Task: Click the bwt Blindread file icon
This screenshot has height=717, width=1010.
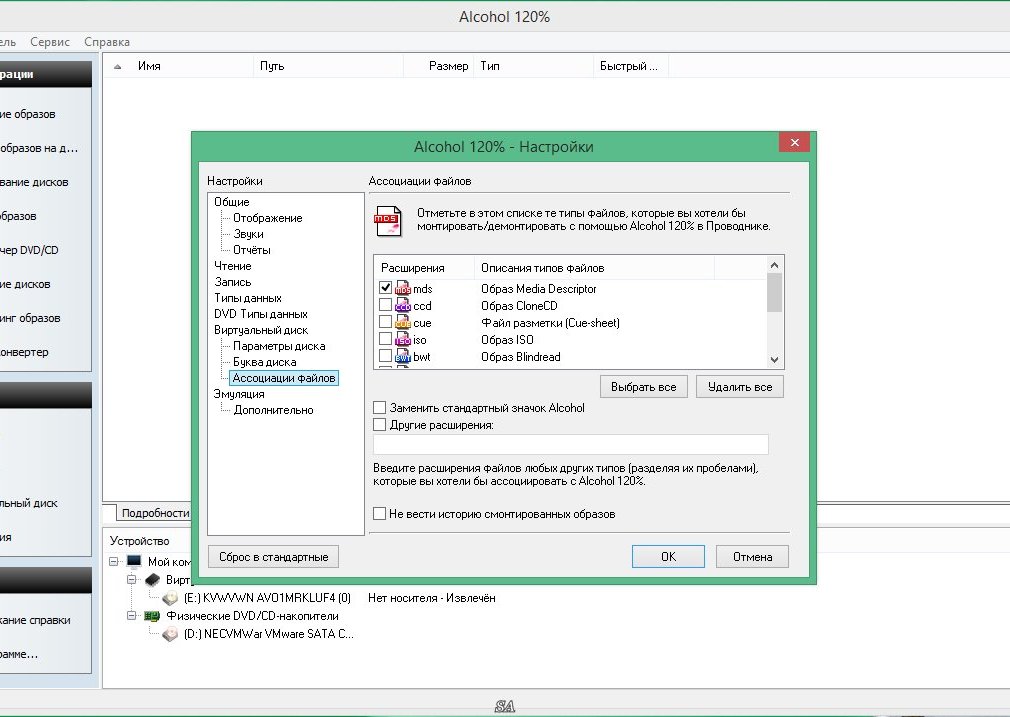Action: [403, 356]
